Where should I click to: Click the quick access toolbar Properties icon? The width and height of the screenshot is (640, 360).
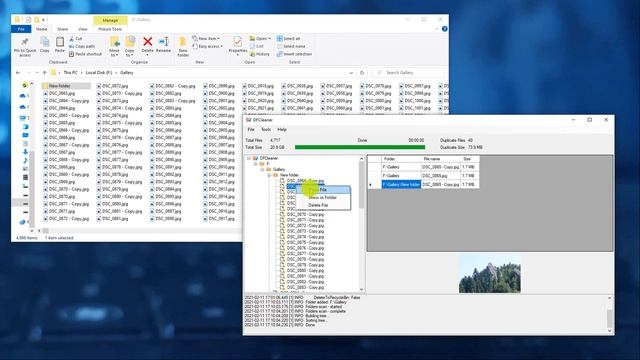[x=29, y=20]
